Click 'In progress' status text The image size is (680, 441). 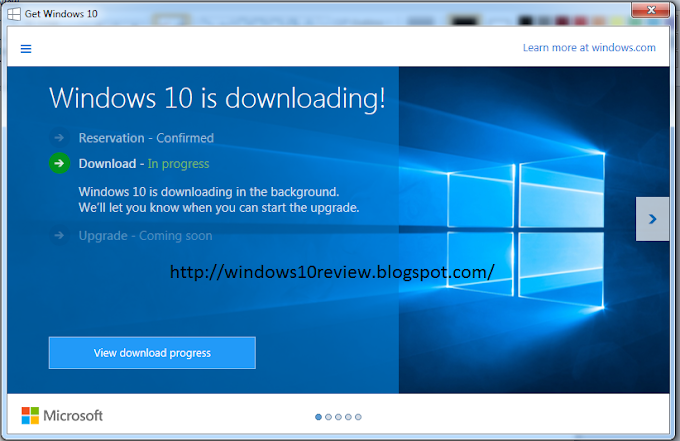coord(178,164)
